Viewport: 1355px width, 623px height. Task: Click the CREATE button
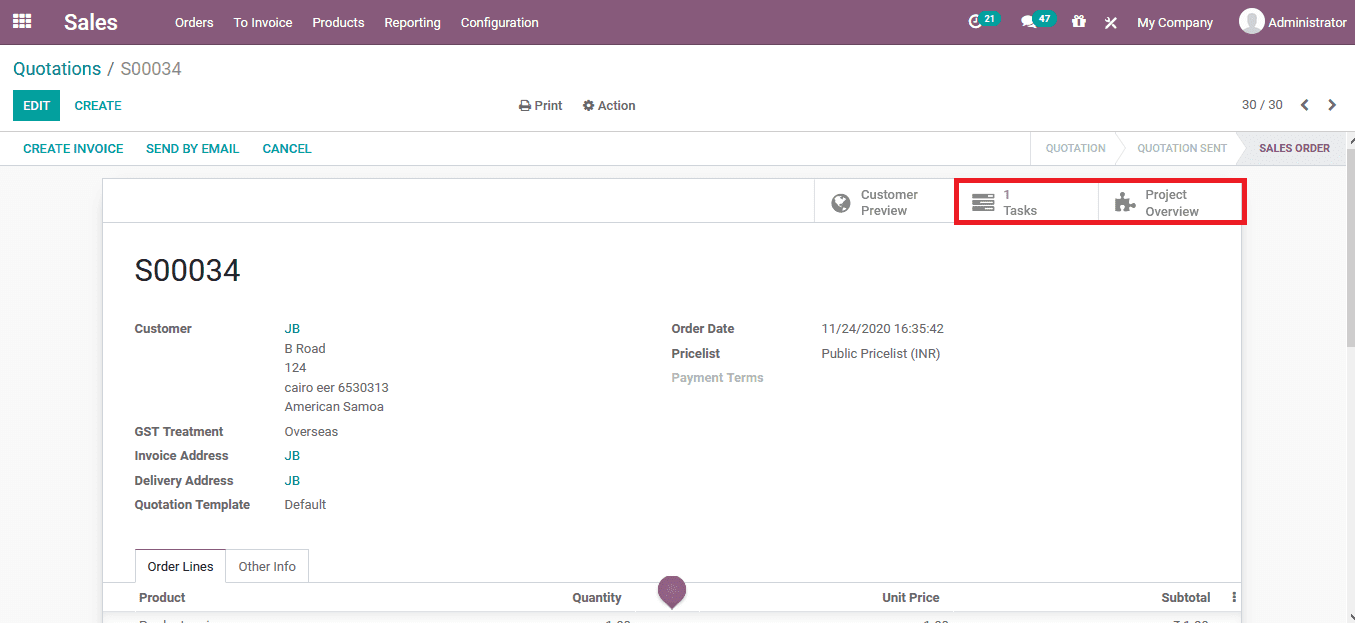pyautogui.click(x=98, y=105)
